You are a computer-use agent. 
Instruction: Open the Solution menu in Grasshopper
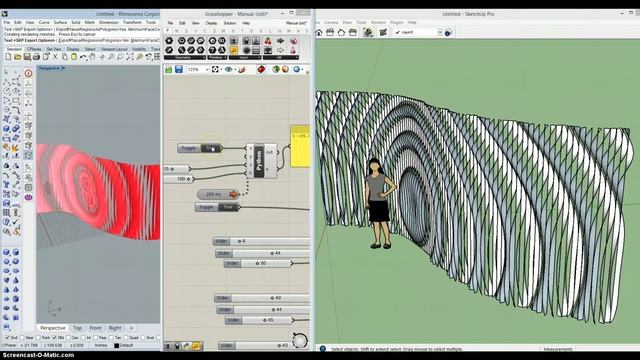coord(230,23)
